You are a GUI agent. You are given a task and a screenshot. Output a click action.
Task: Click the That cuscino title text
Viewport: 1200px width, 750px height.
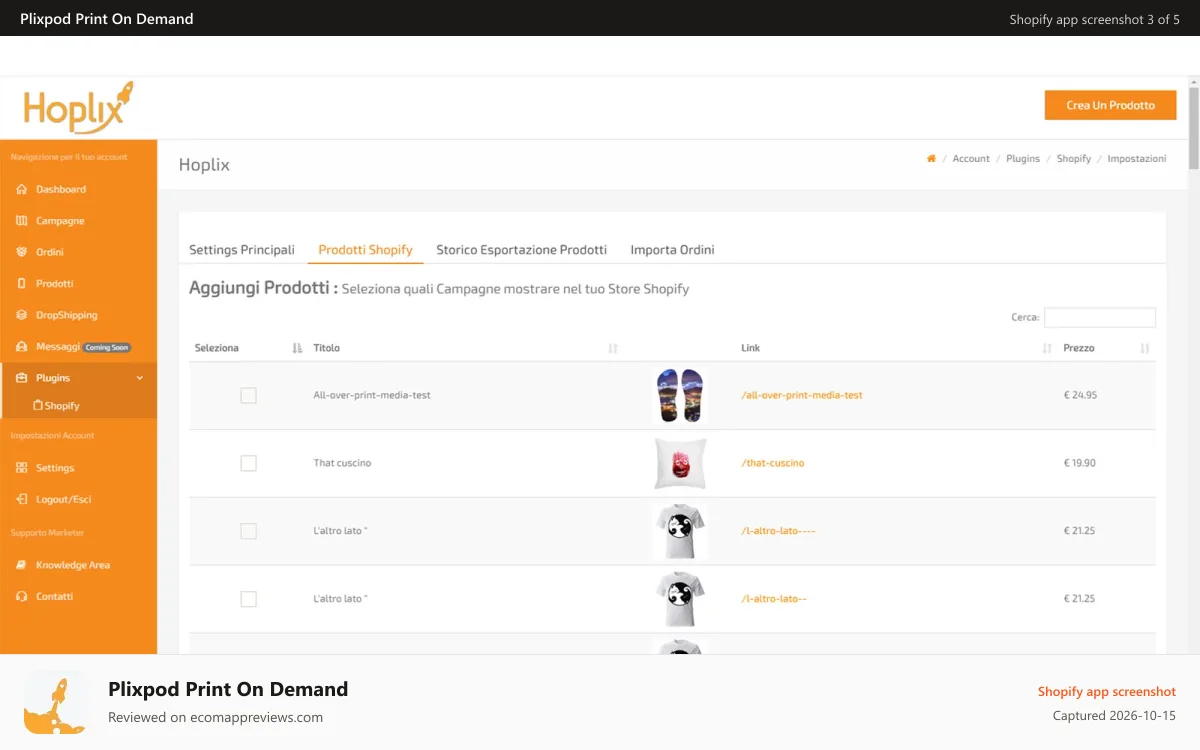342,463
